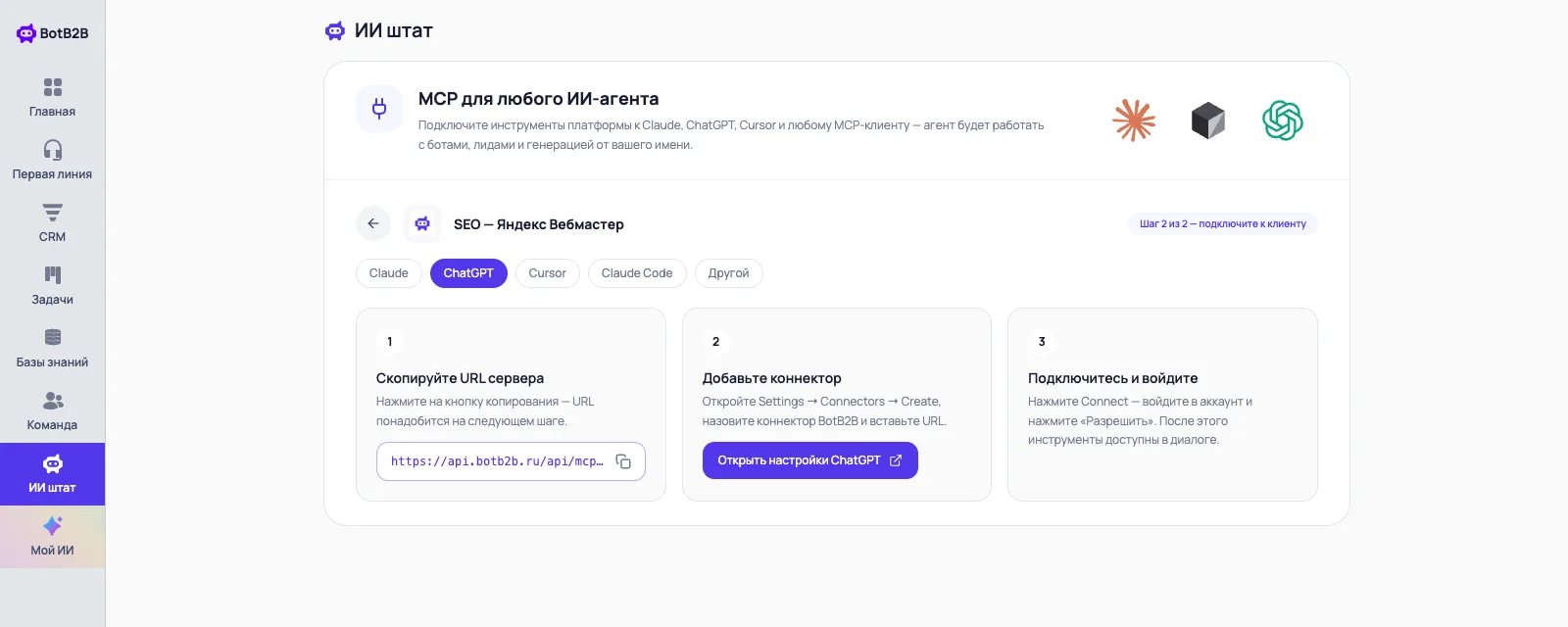Switch to the Claude tab
This screenshot has width=1568, height=627.
tap(389, 273)
